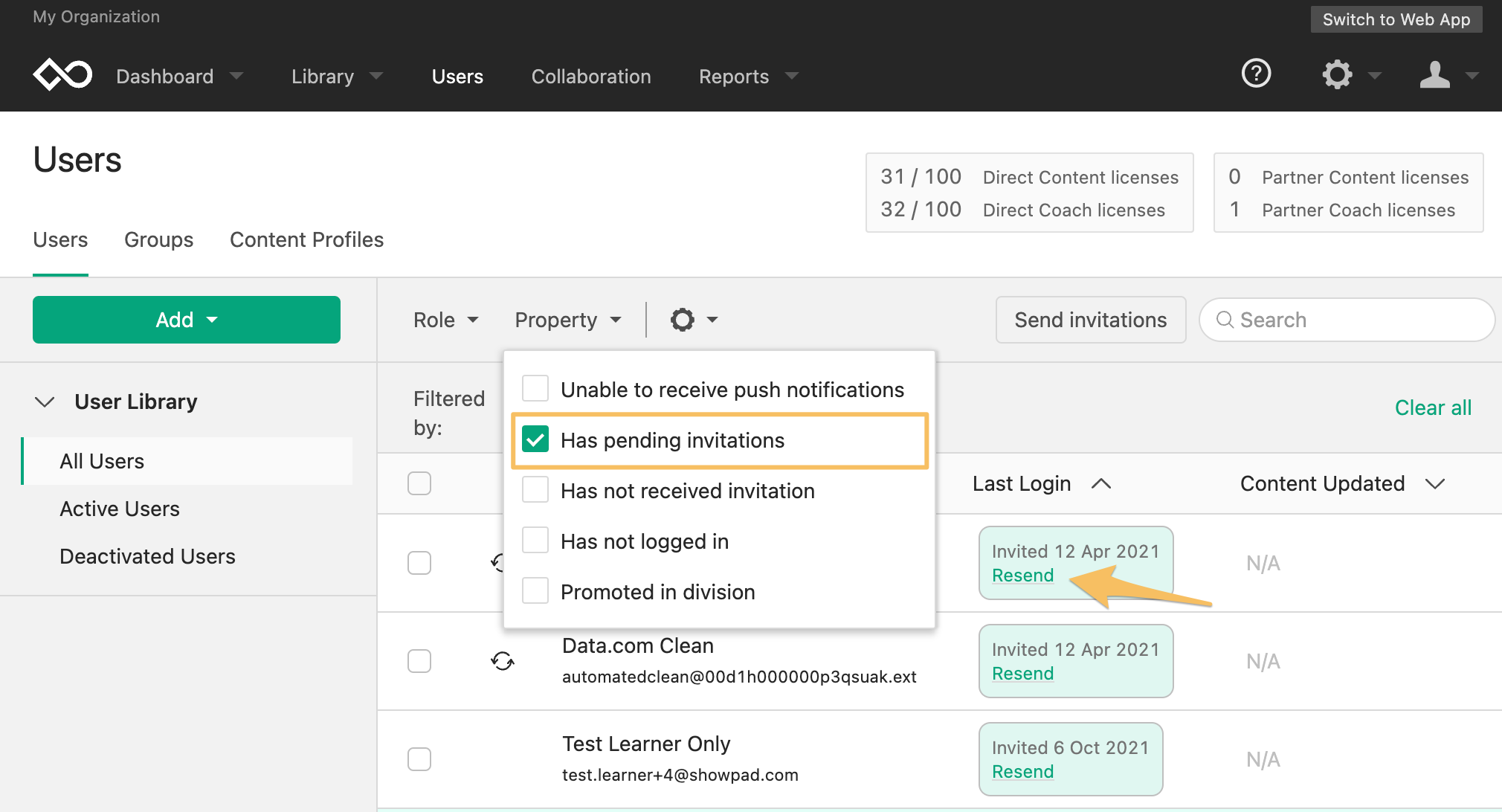Click Switch to Web App button

pos(1396,19)
